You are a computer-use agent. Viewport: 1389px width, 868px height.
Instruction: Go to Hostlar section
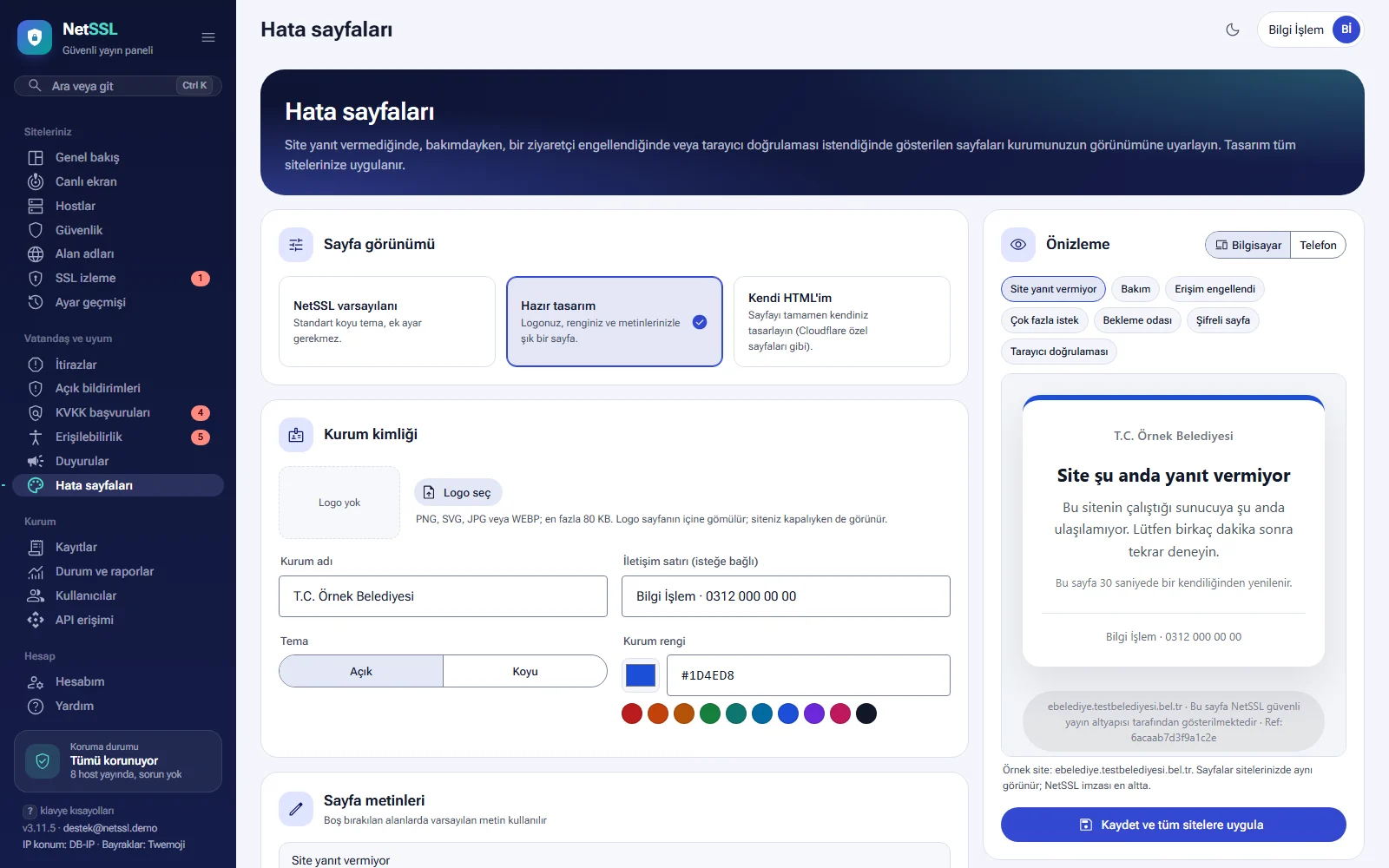tap(119, 206)
